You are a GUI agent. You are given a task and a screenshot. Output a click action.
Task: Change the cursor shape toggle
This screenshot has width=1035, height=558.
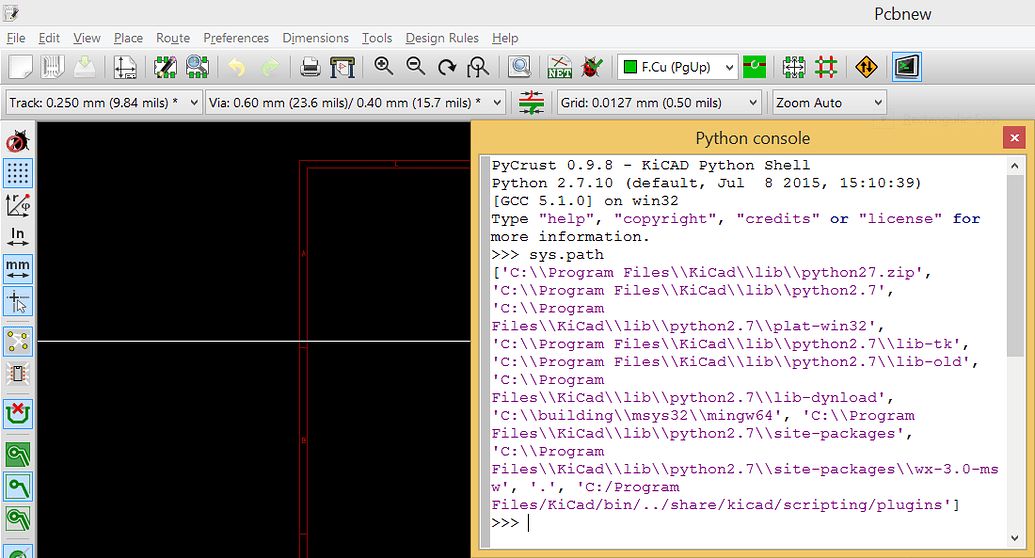coord(18,302)
